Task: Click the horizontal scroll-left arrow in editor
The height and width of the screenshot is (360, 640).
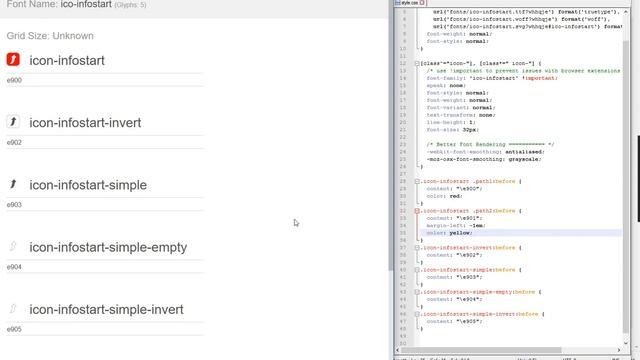Action: [x=398, y=350]
